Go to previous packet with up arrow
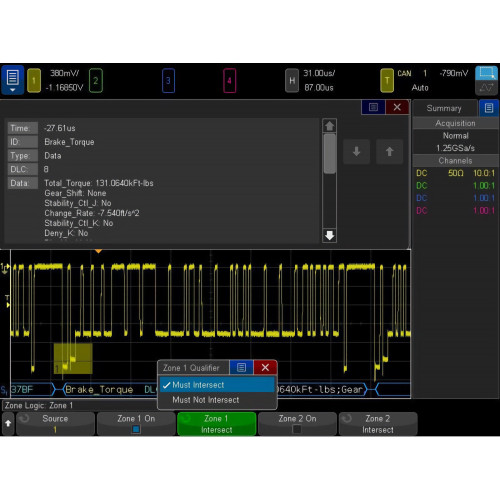 [x=389, y=152]
